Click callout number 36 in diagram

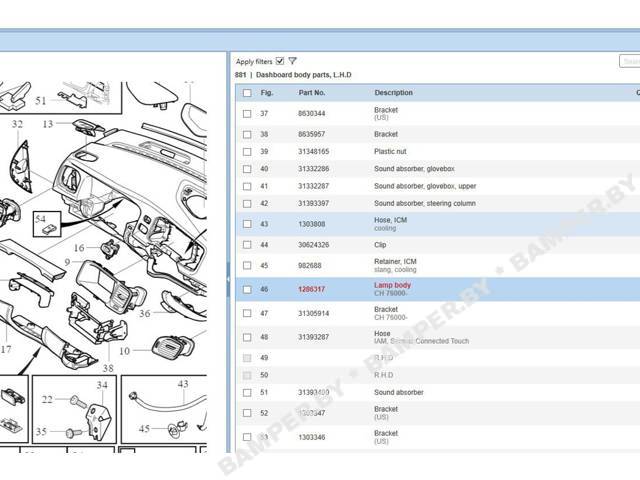pyautogui.click(x=144, y=313)
